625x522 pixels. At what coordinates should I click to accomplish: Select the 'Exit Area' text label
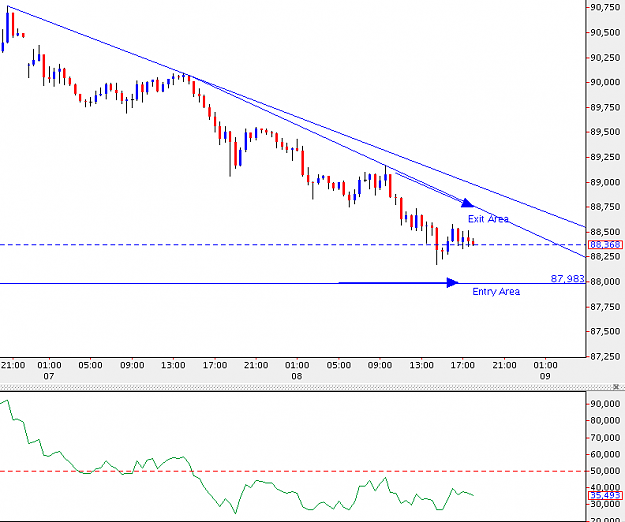click(488, 219)
